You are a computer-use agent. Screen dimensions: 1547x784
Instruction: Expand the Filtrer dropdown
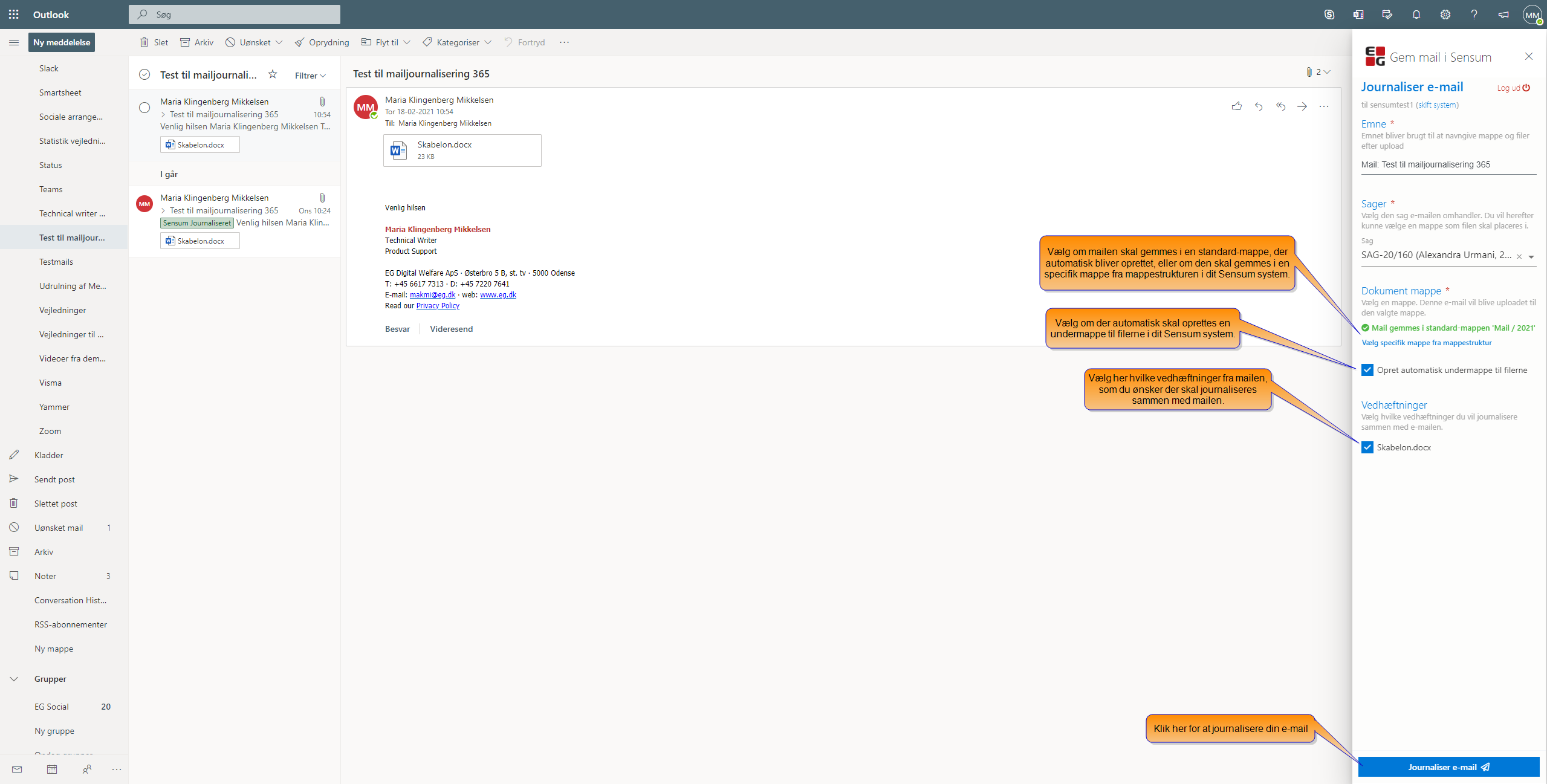[310, 76]
